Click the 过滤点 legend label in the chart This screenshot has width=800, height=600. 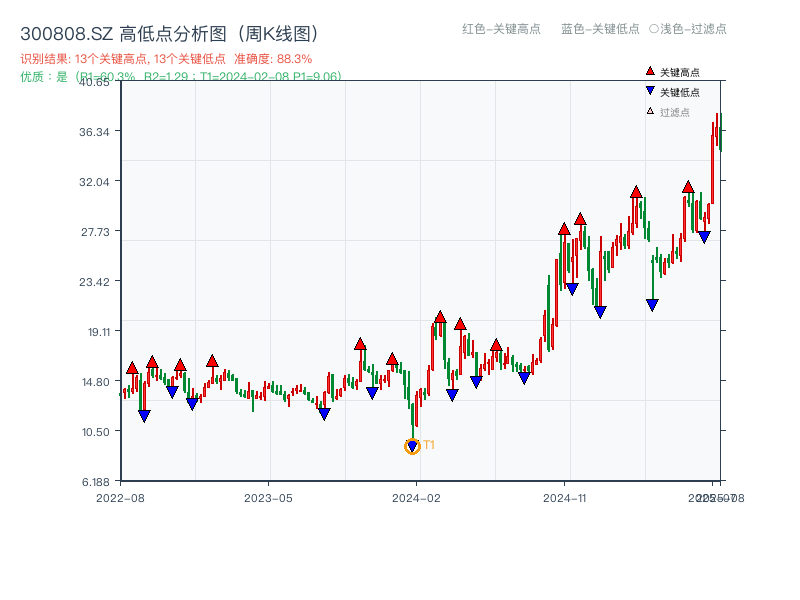click(674, 112)
